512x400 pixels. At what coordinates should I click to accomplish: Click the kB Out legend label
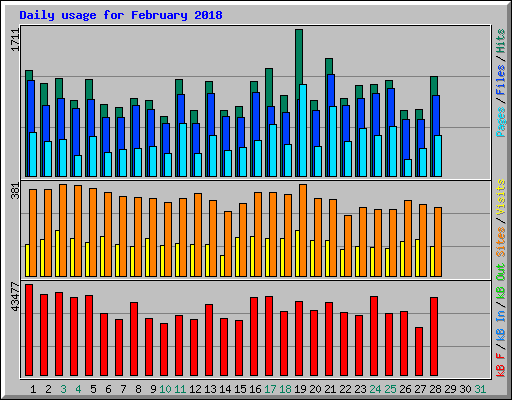[x=501, y=282]
